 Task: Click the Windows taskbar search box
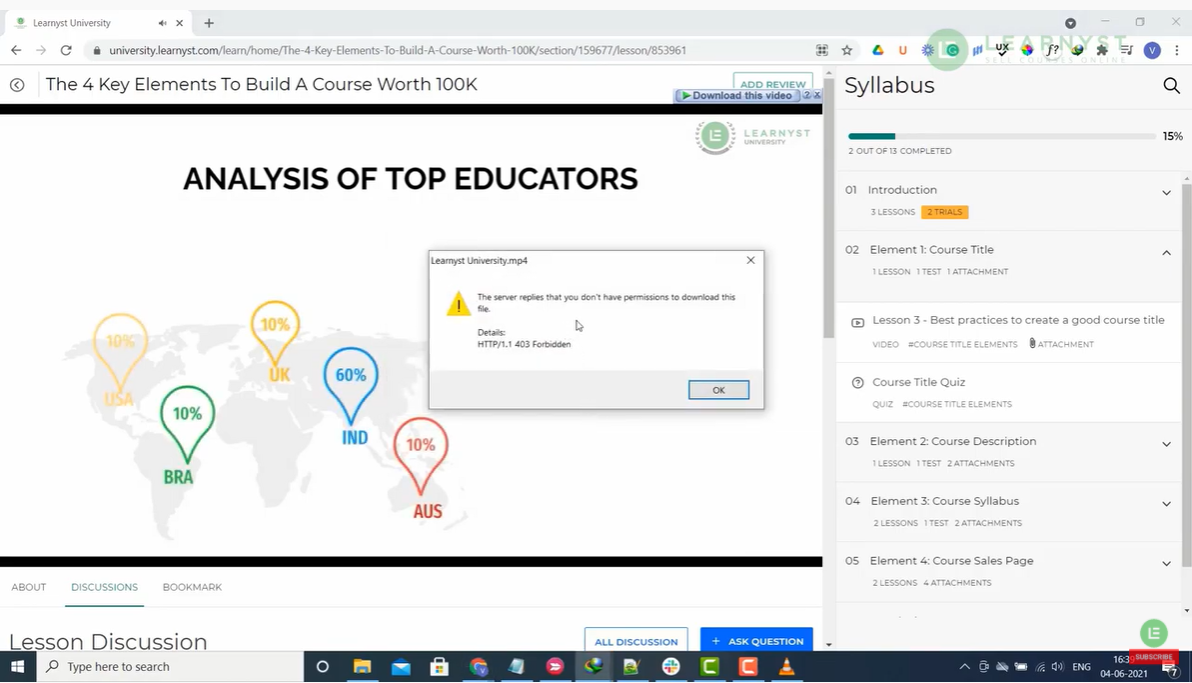pyautogui.click(x=170, y=667)
